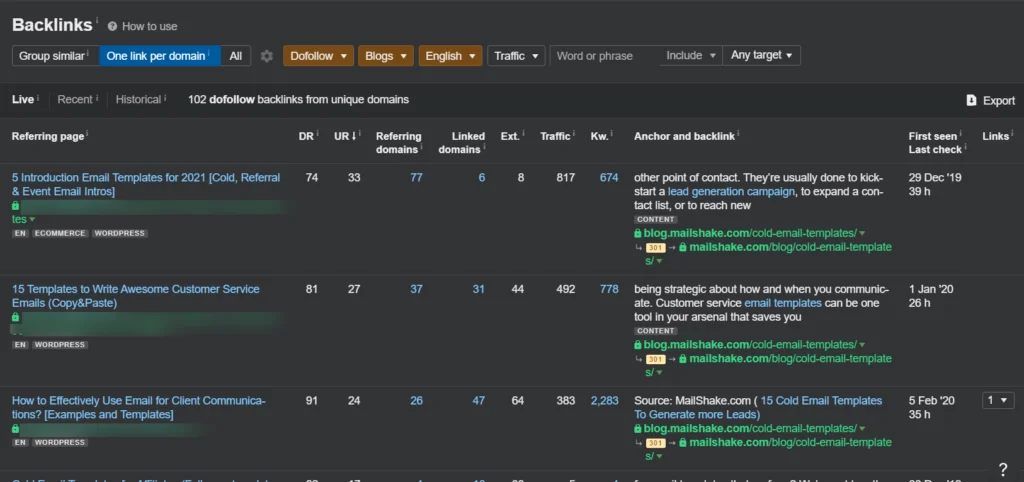The width and height of the screenshot is (1024, 482).
Task: Open 5 Introduction Email Templates for 2021 link
Action: click(x=146, y=184)
